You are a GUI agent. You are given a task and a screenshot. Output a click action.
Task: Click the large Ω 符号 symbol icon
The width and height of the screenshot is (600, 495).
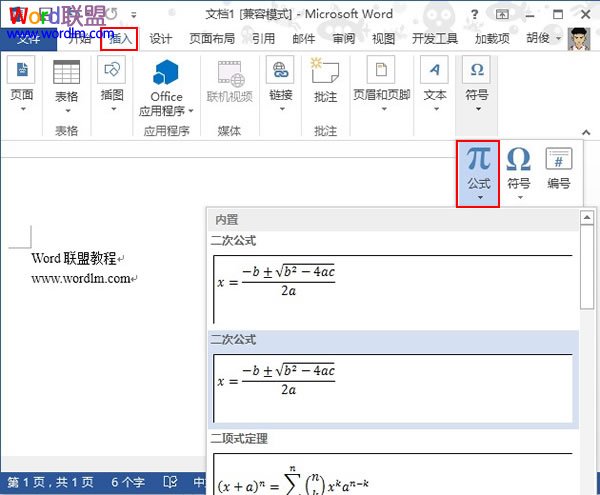518,159
